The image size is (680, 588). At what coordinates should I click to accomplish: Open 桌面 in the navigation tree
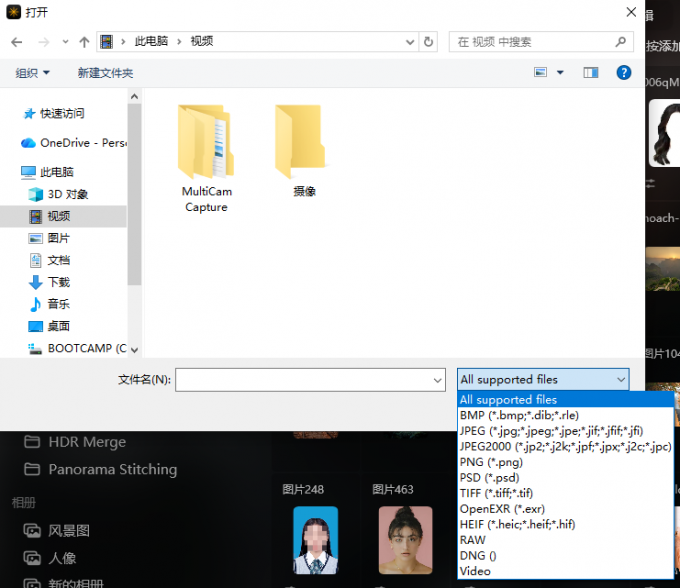[49, 326]
